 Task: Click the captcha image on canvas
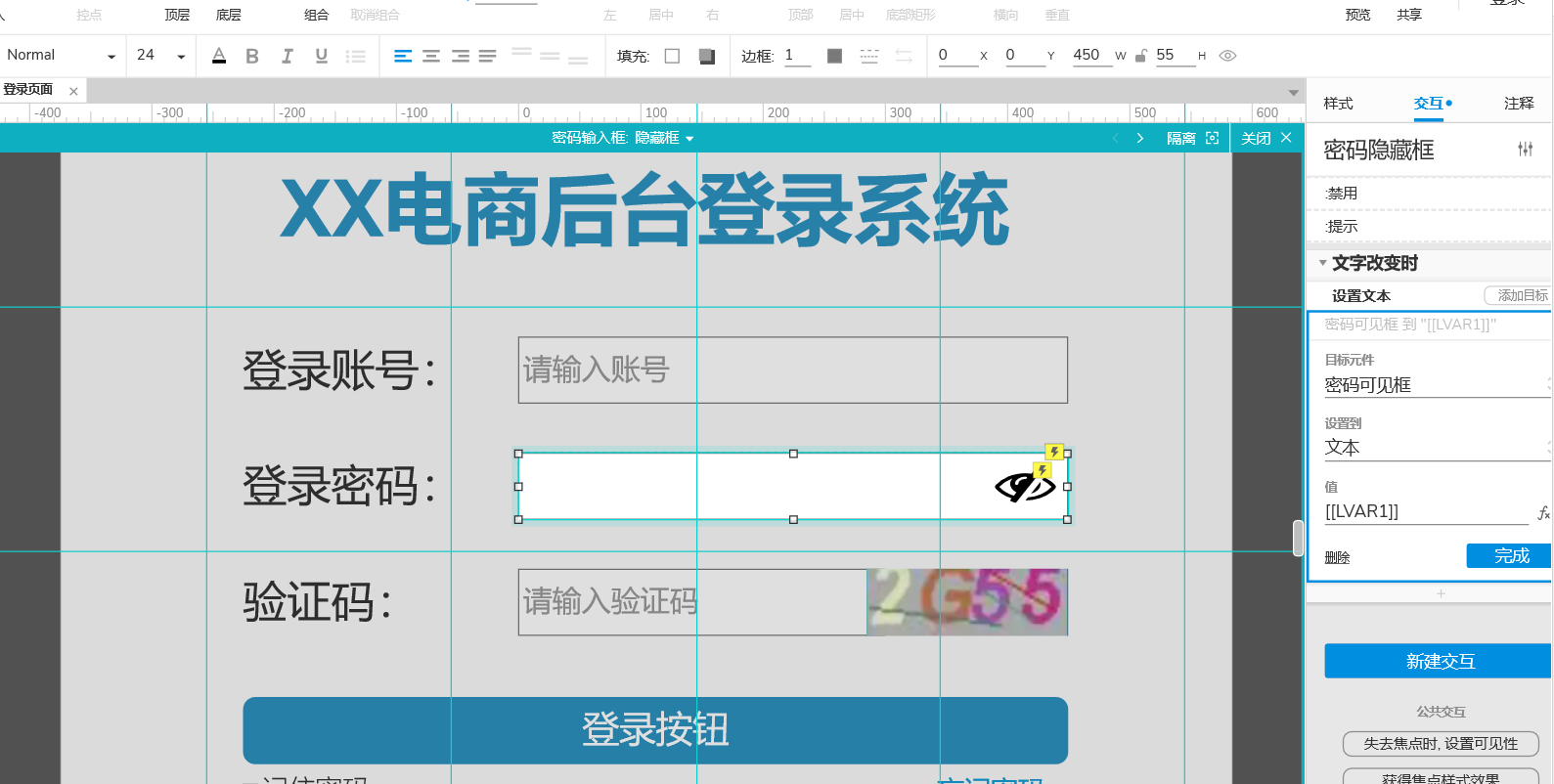coord(967,602)
